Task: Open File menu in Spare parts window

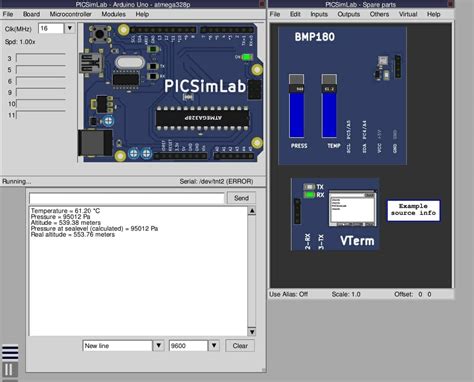Action: point(275,14)
